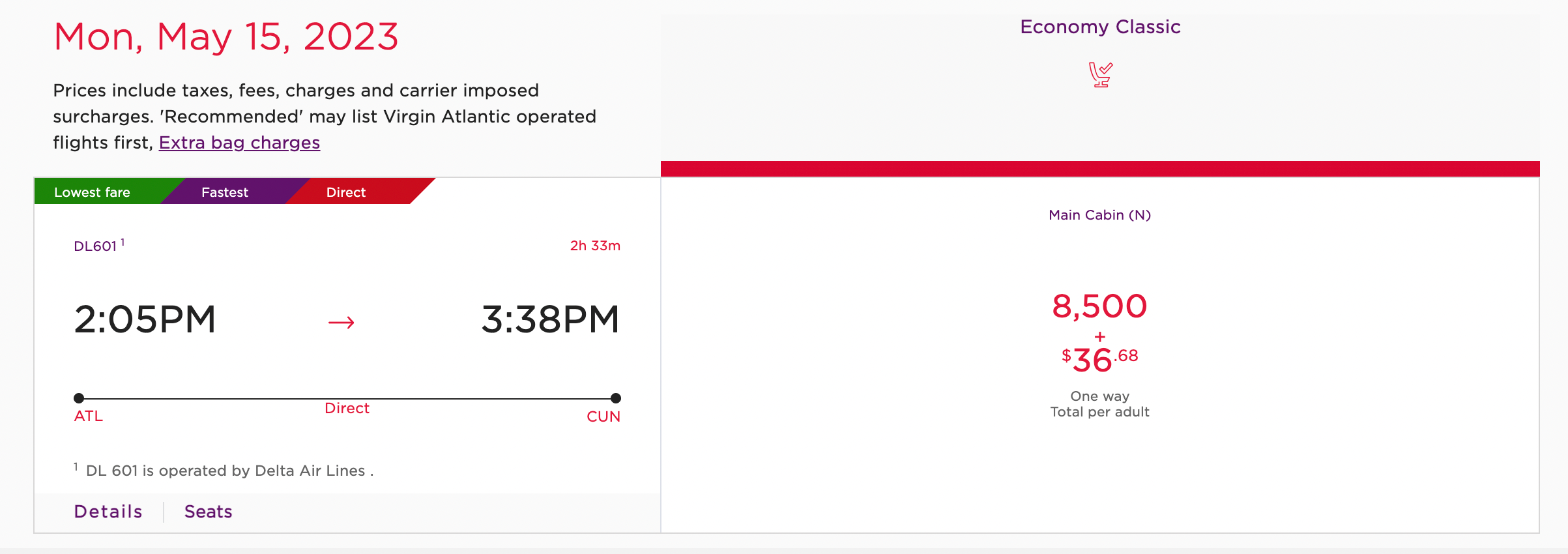Open the Extra bag charges link
This screenshot has height=554, width=1568.
239,143
